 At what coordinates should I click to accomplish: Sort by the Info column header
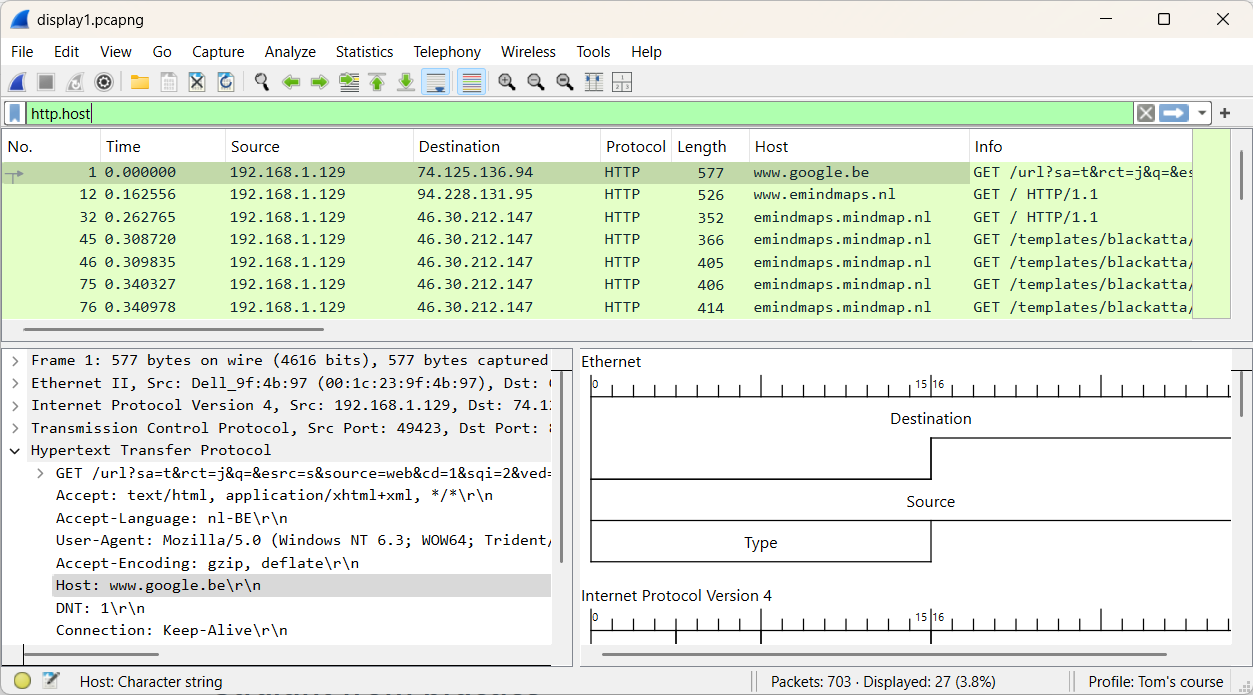1081,146
